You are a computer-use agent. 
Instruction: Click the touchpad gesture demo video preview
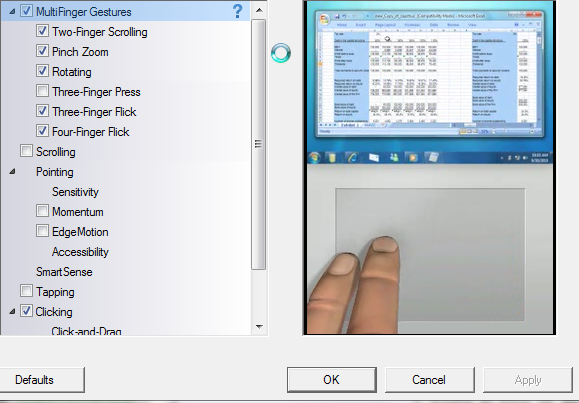[x=429, y=167]
